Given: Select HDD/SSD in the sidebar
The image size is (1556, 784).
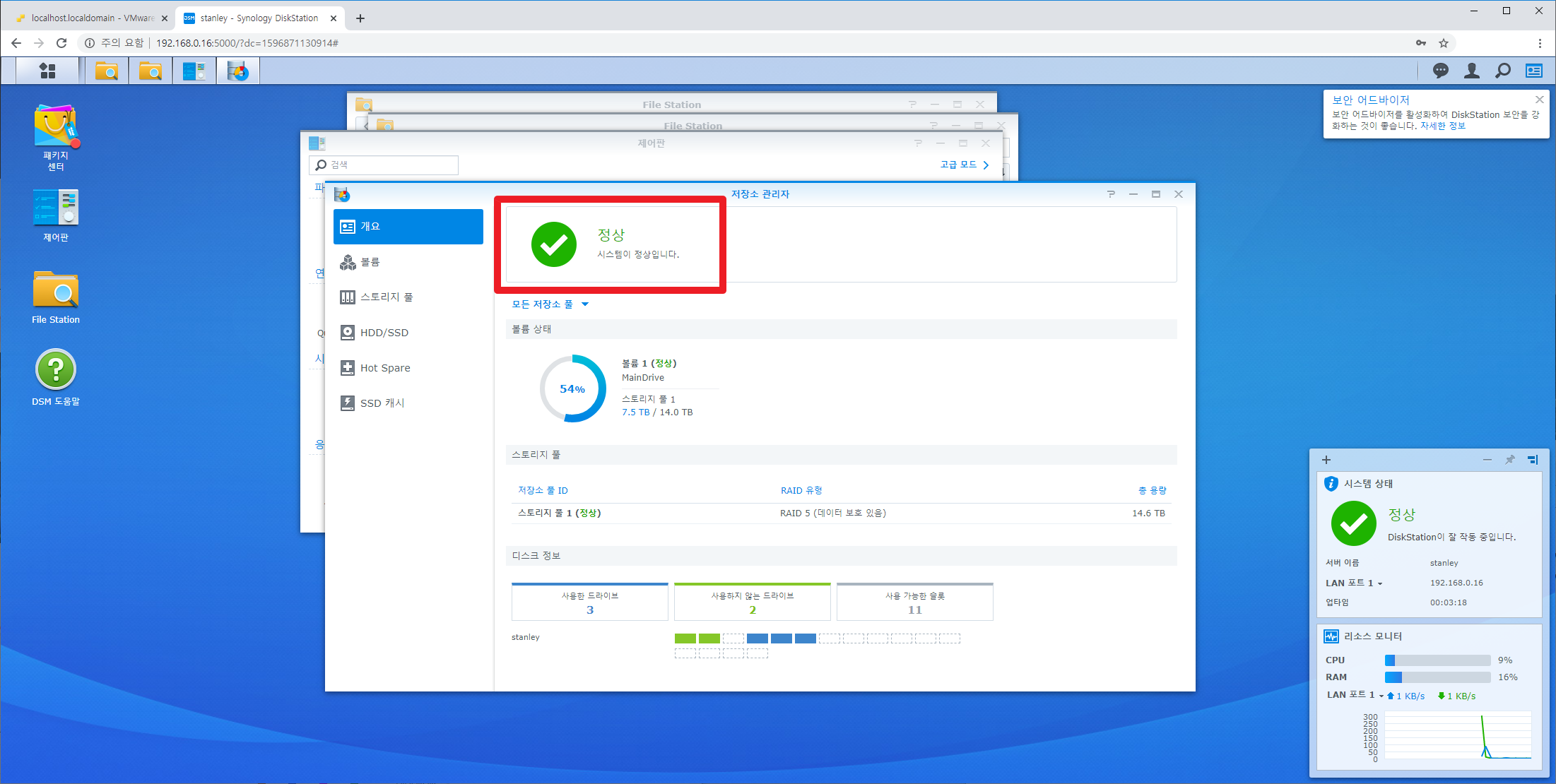Looking at the screenshot, I should tap(384, 333).
